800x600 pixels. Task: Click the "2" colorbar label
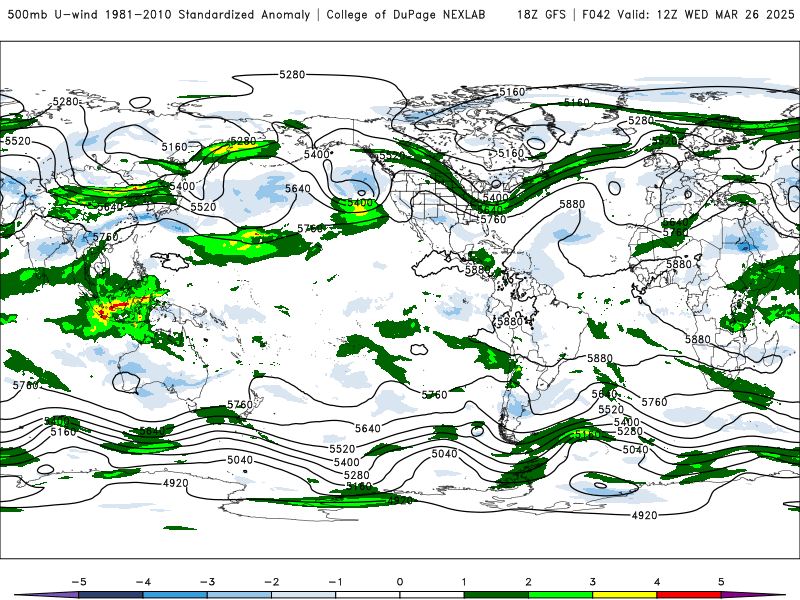click(x=529, y=582)
